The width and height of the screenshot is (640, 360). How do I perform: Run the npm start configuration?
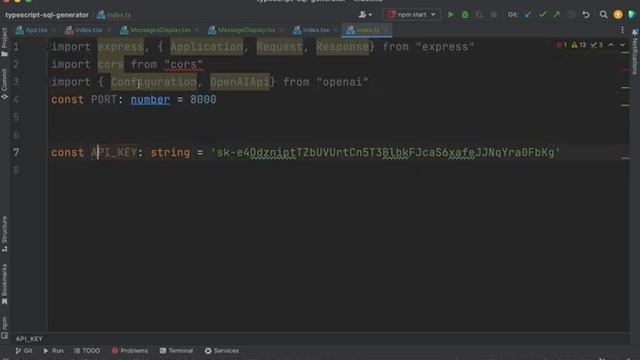[x=451, y=15]
